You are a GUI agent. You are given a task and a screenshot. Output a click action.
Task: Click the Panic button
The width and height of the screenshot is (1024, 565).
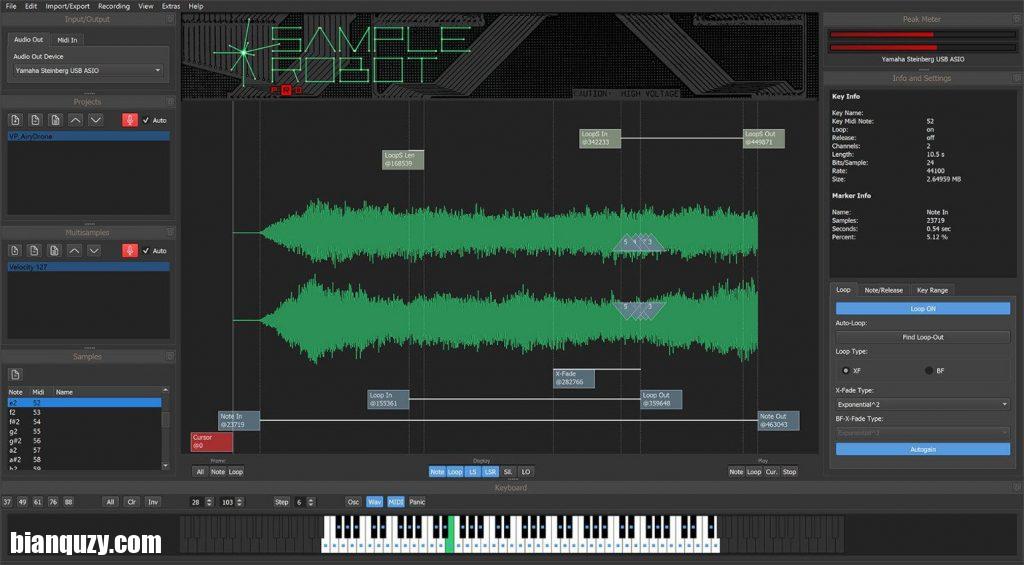tap(417, 502)
